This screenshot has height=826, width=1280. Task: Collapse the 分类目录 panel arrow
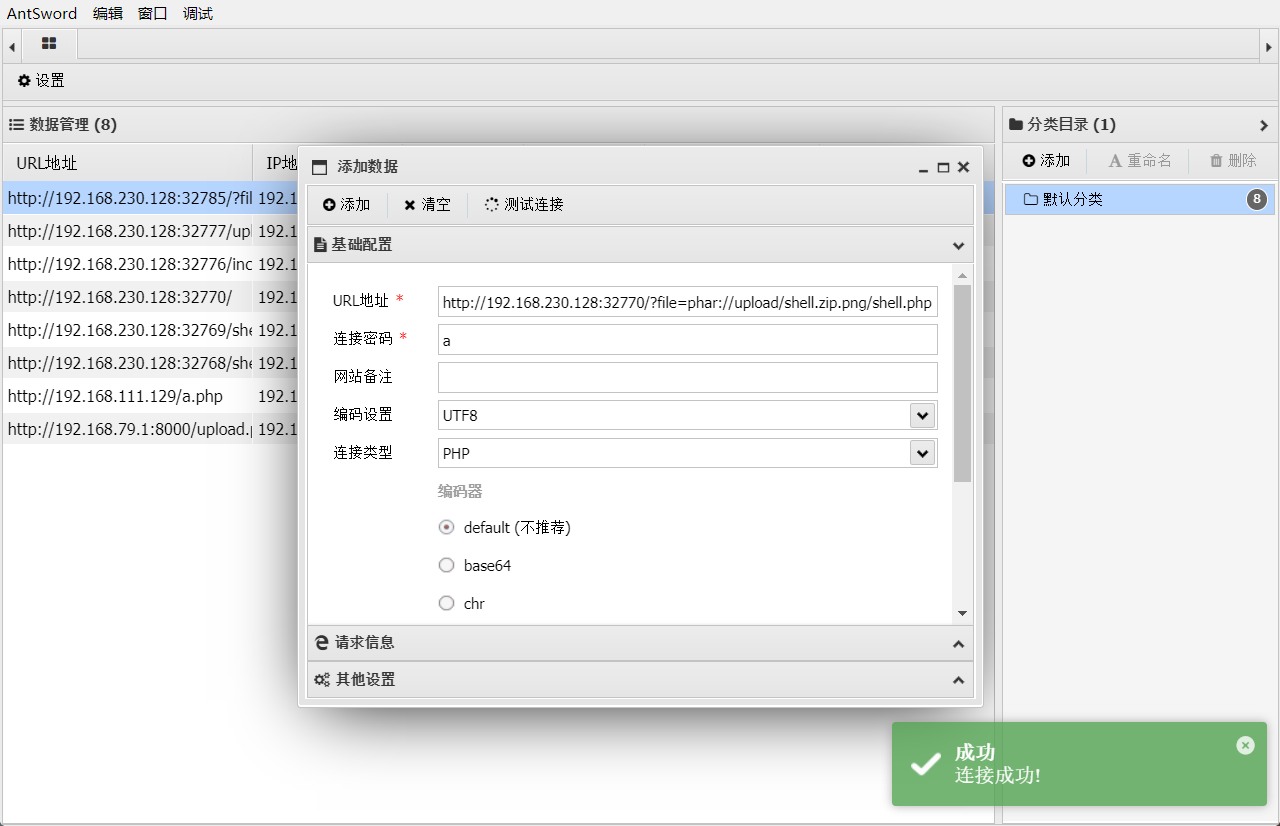[x=1264, y=125]
